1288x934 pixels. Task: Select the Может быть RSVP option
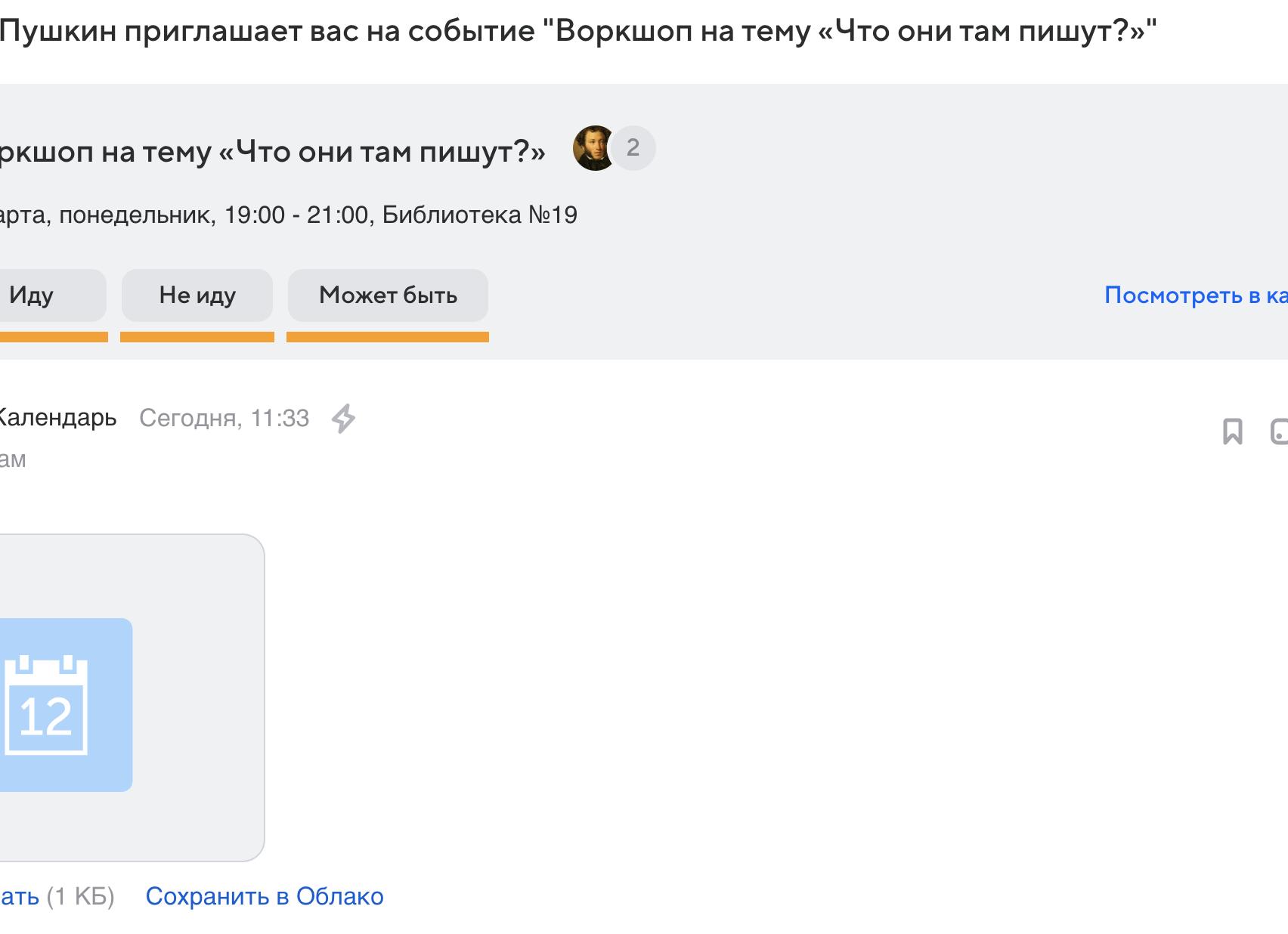tap(388, 295)
